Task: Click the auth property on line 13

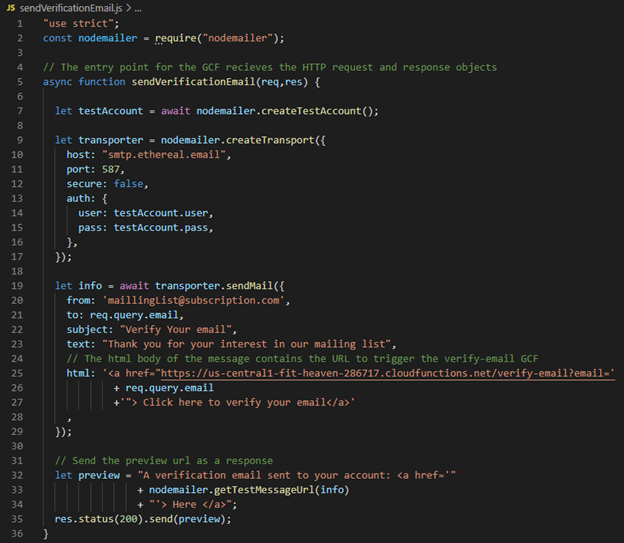Action: coord(78,198)
